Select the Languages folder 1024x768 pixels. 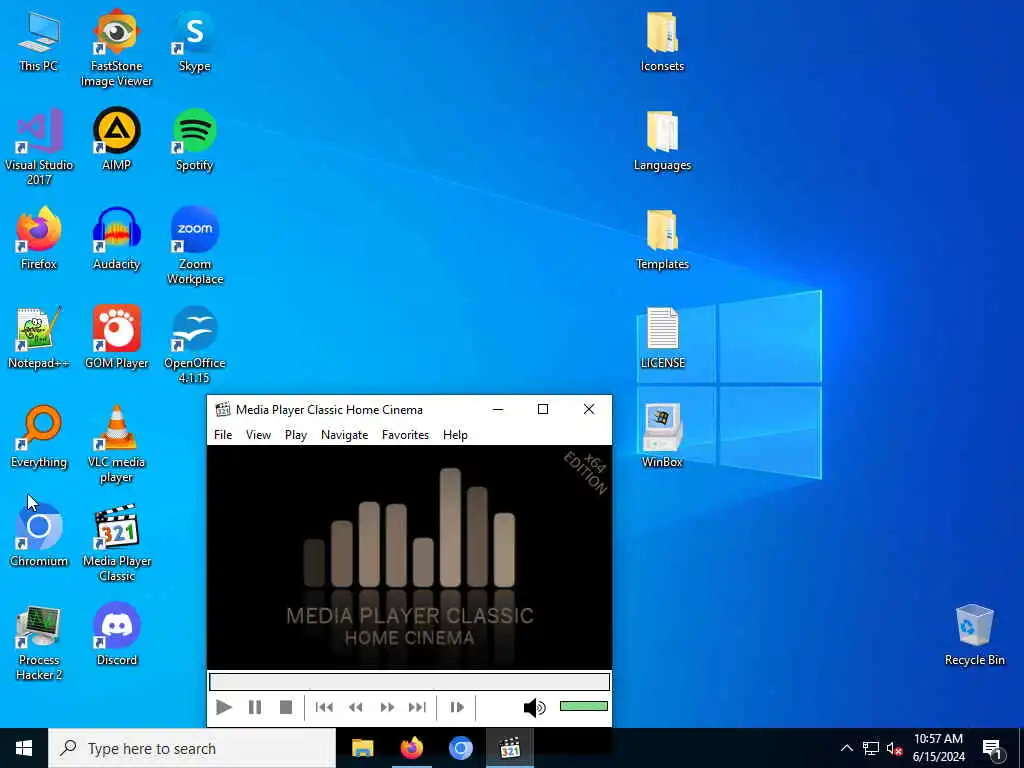click(x=662, y=140)
